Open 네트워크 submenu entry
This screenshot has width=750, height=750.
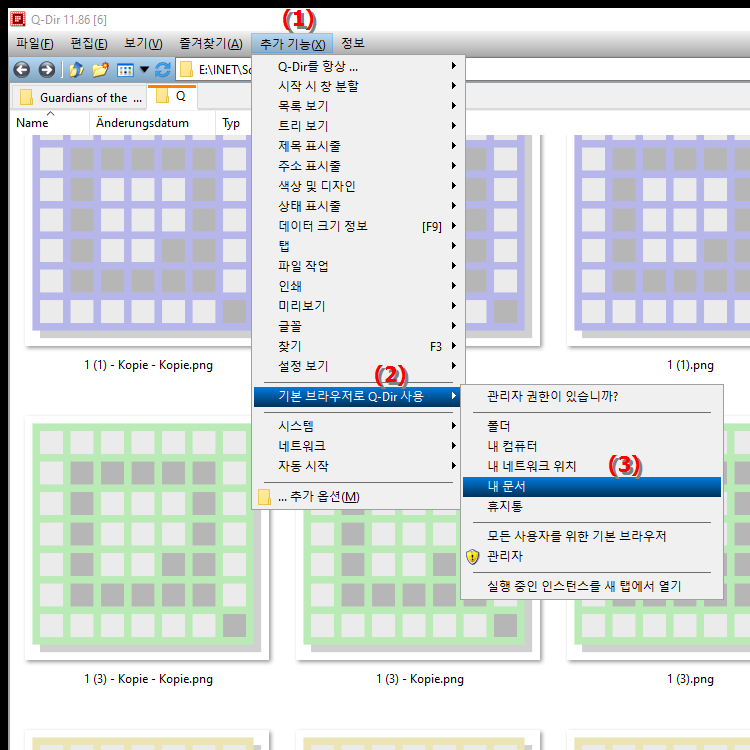tap(358, 446)
